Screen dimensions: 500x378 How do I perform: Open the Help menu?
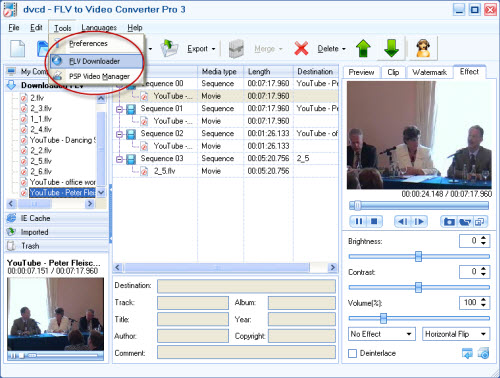click(x=135, y=28)
